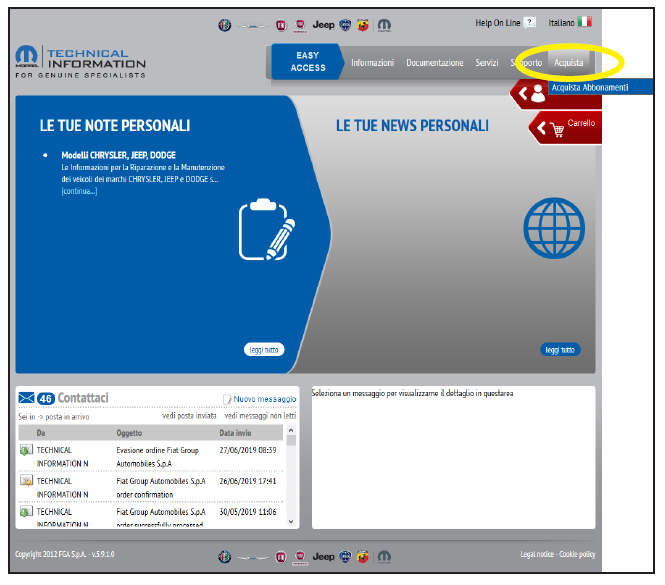Image resolution: width=665 pixels, height=585 pixels.
Task: Change language via Italiano link
Action: [x=561, y=23]
